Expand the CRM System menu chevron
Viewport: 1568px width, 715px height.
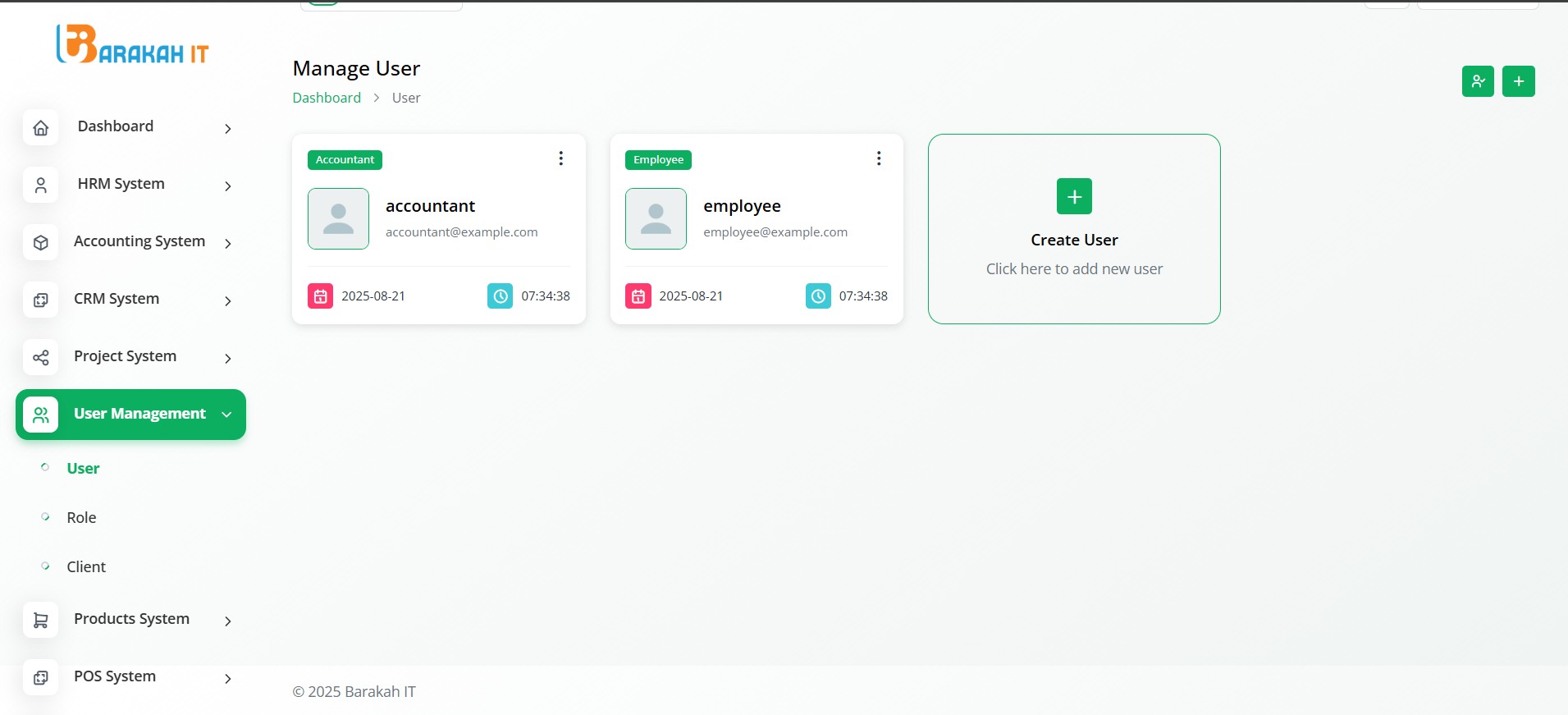[227, 301]
